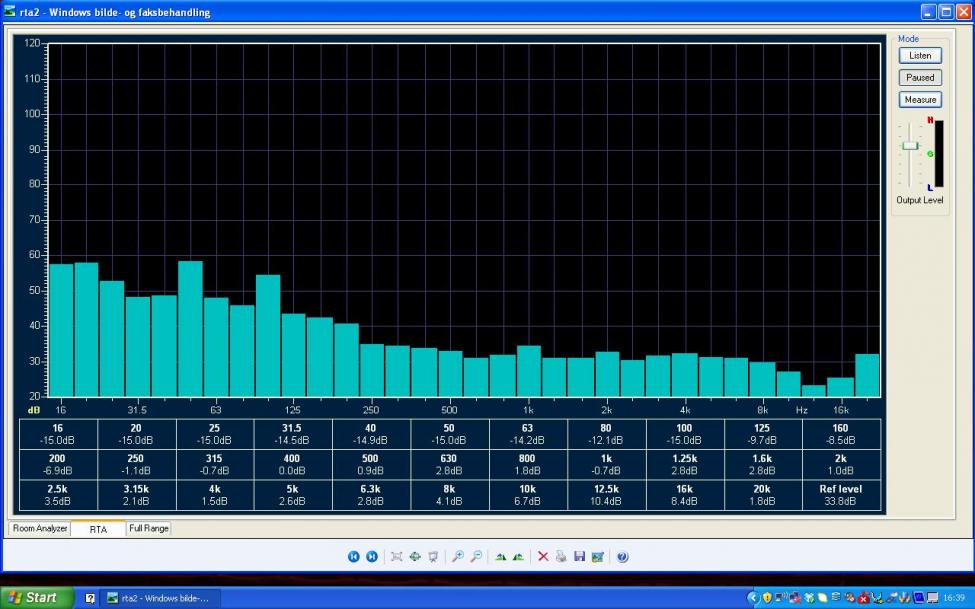Start the slide show
The width and height of the screenshot is (975, 609).
click(x=433, y=557)
